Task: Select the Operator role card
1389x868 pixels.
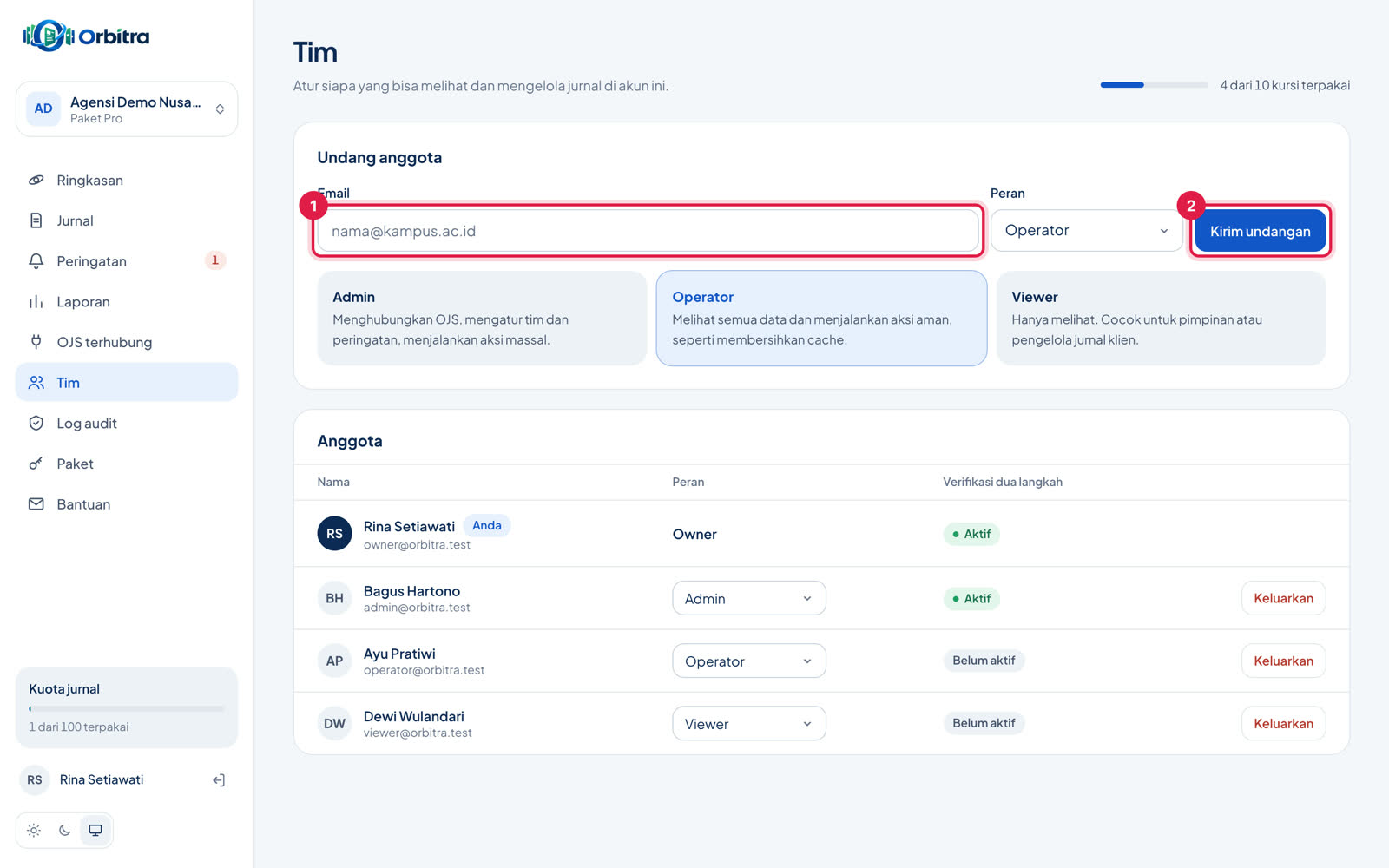Action: (821, 318)
